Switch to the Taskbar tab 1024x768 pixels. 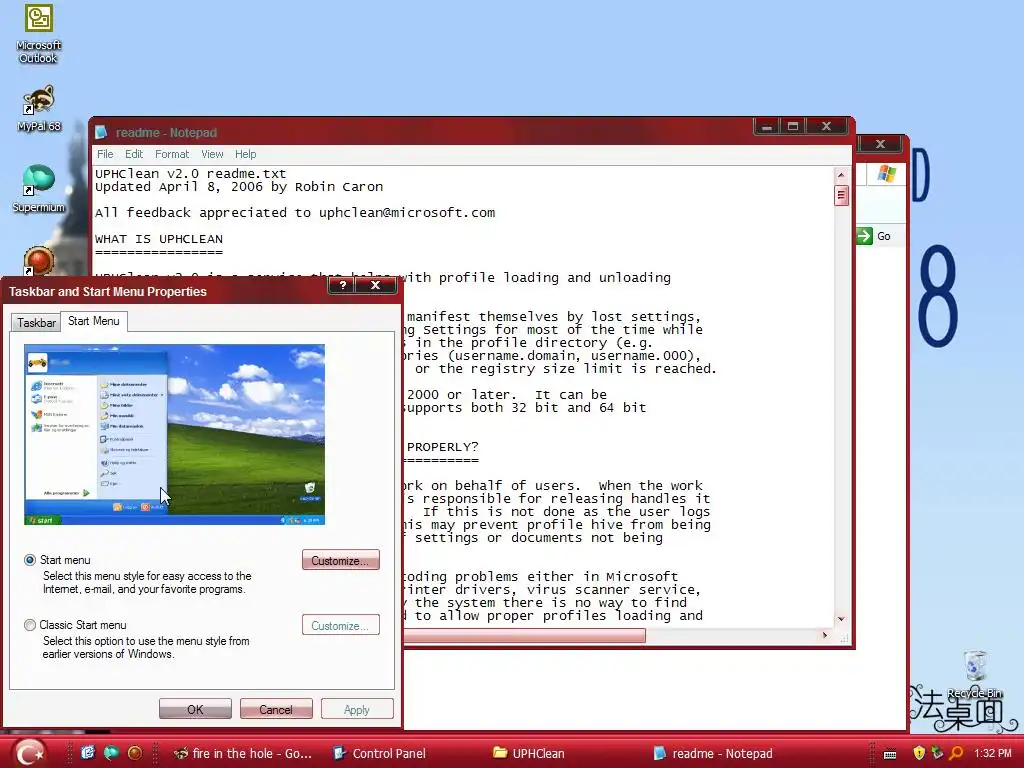36,323
